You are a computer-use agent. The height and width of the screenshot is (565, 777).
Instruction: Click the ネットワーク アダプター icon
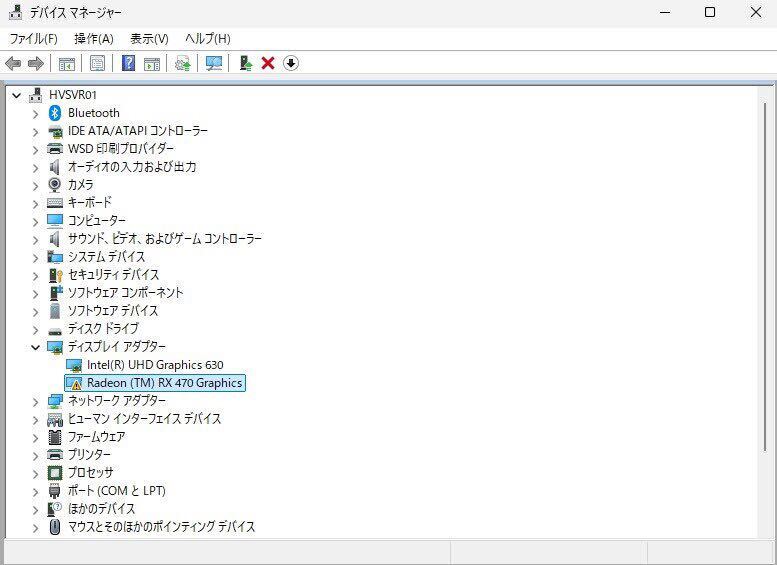55,400
